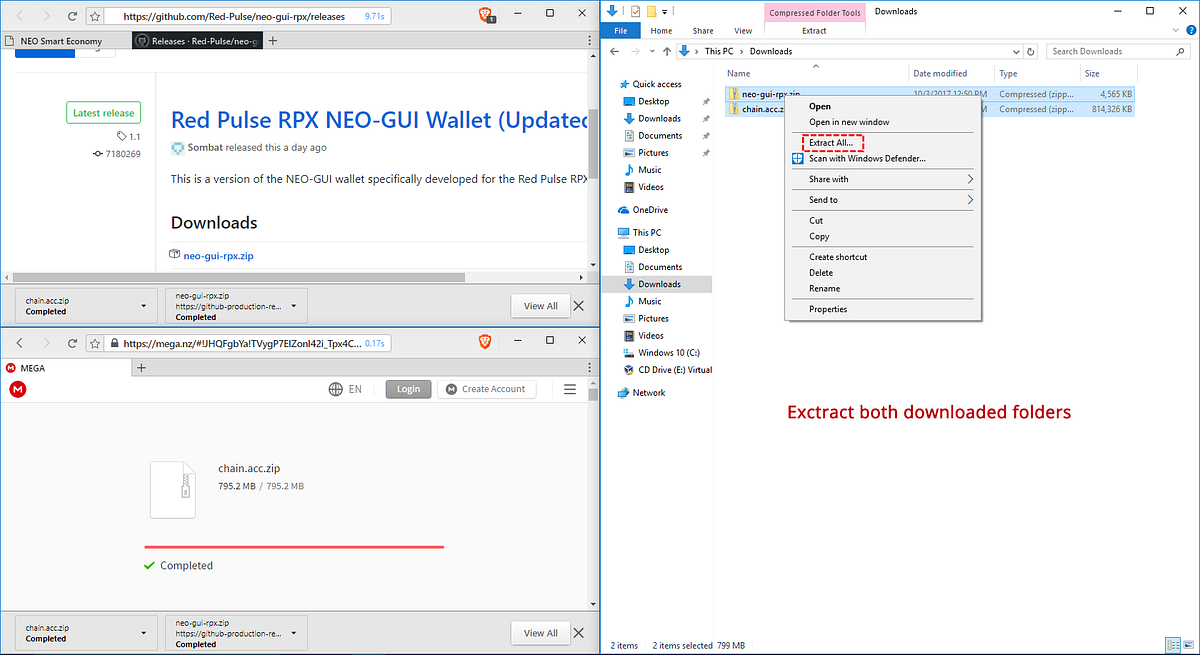Click the MEGA download progress bar

pos(294,547)
